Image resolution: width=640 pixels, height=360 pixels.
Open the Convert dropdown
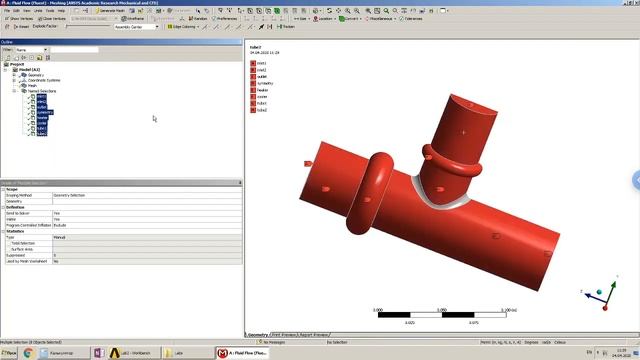[351, 19]
